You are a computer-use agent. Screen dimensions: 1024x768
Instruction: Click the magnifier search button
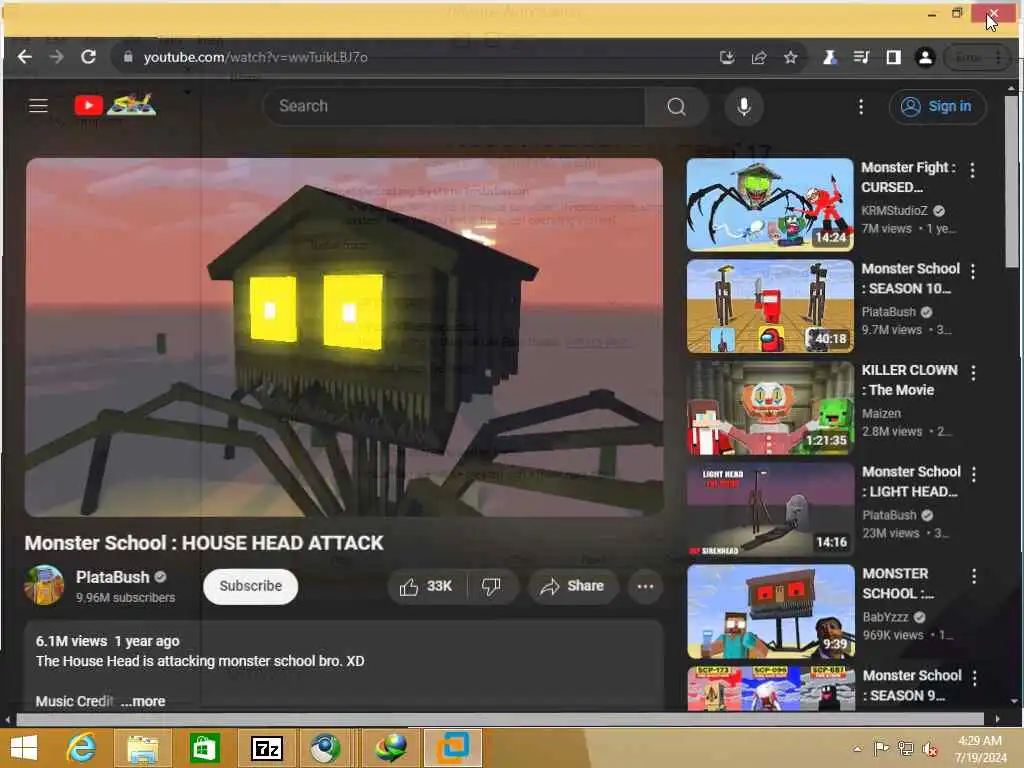(x=677, y=106)
